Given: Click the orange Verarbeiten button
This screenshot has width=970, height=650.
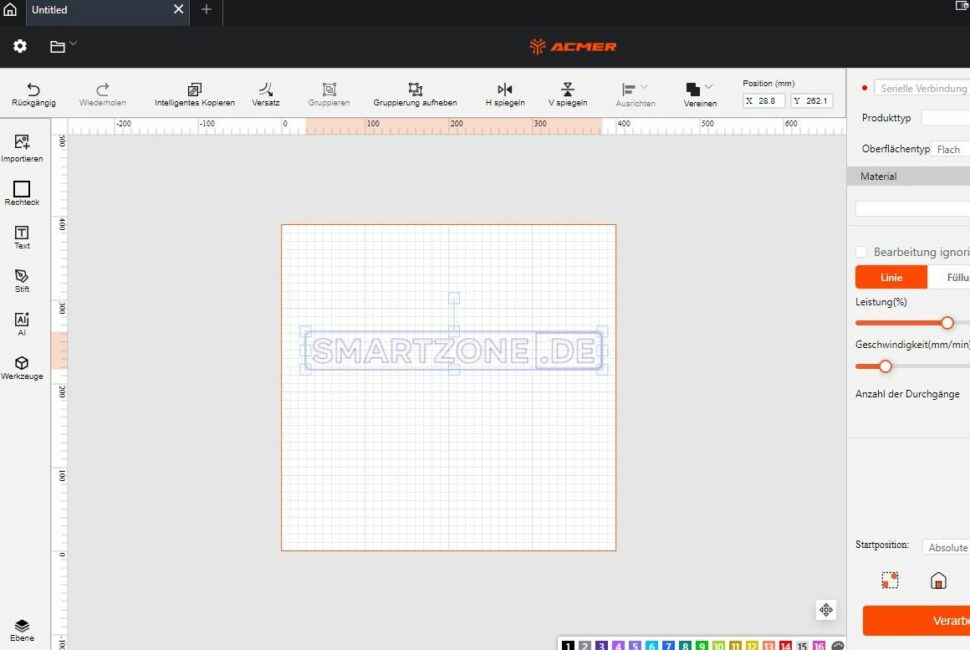Looking at the screenshot, I should pos(916,620).
